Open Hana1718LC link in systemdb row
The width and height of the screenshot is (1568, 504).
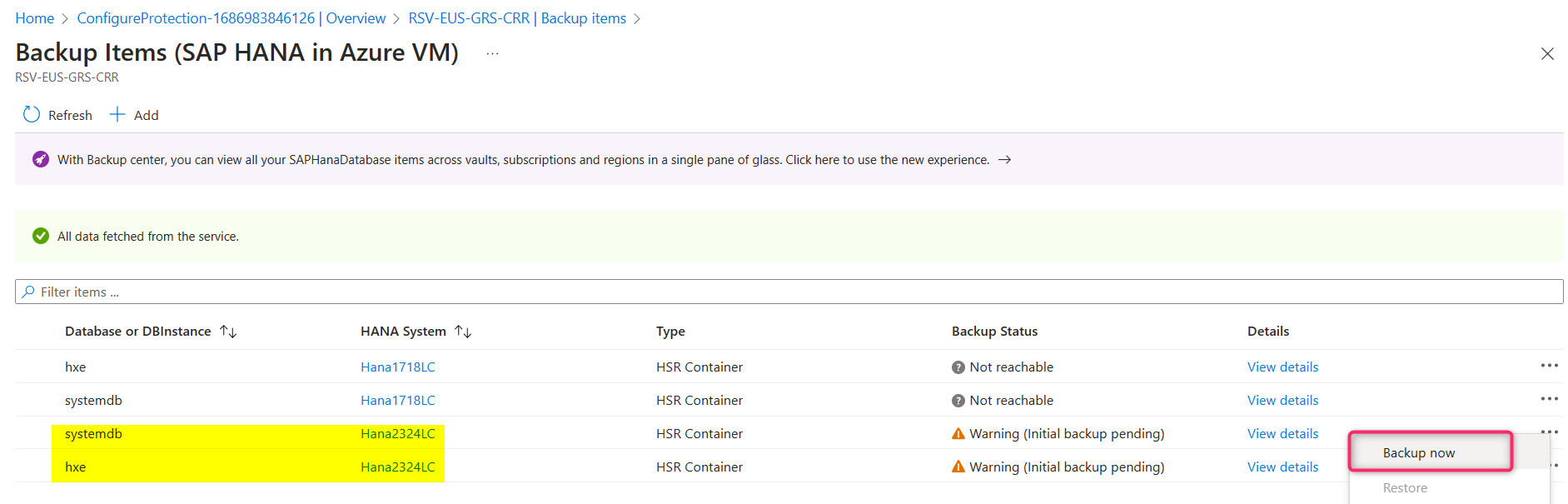[x=398, y=401]
